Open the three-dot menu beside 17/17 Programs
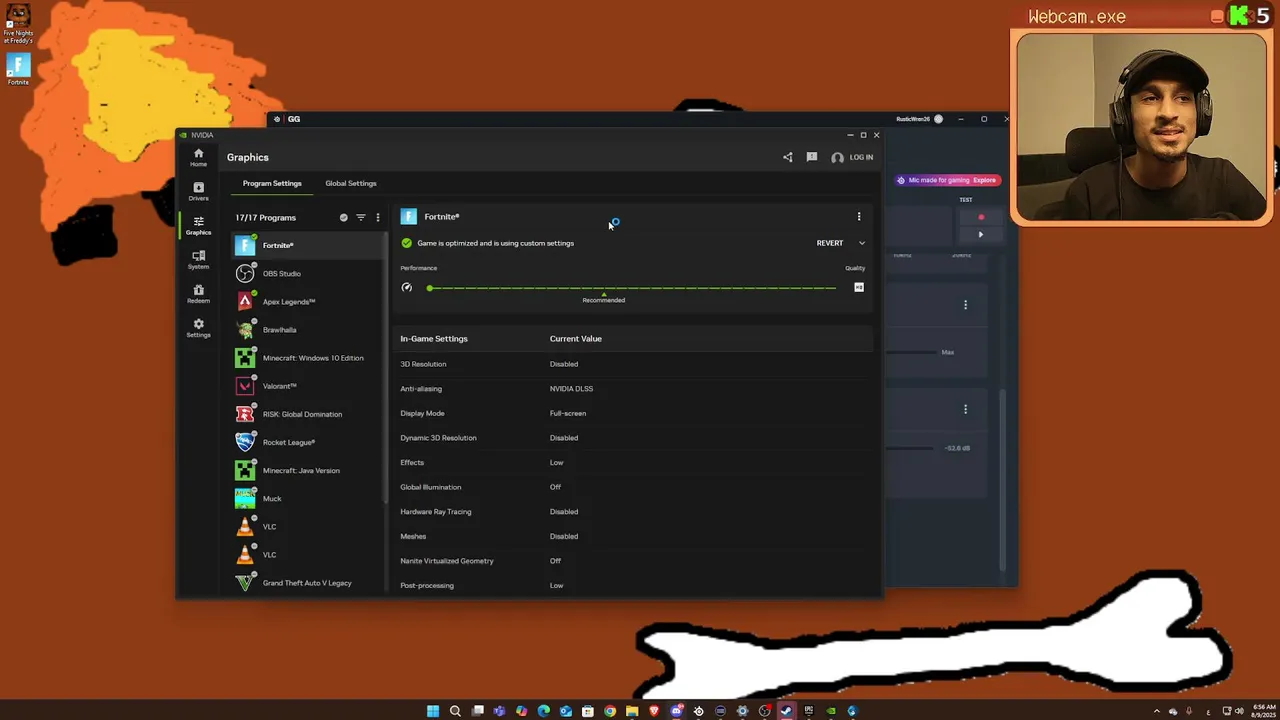 tap(377, 217)
